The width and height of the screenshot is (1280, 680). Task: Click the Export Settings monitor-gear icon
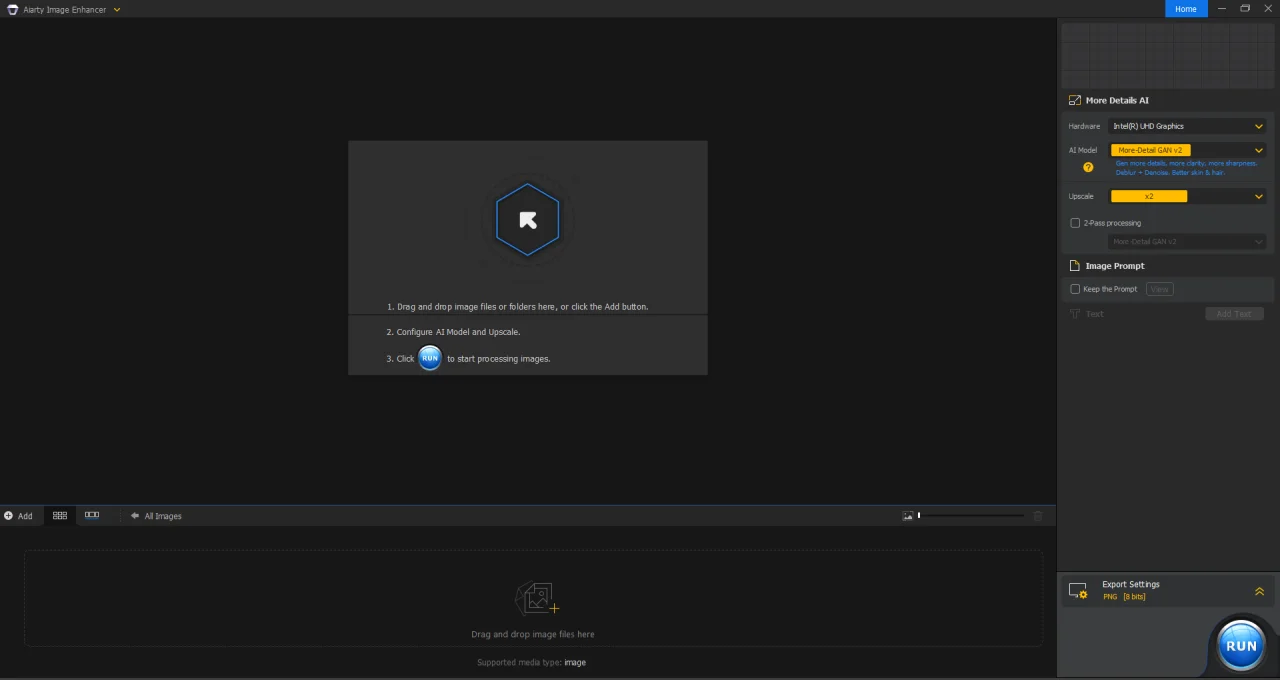(1078, 591)
